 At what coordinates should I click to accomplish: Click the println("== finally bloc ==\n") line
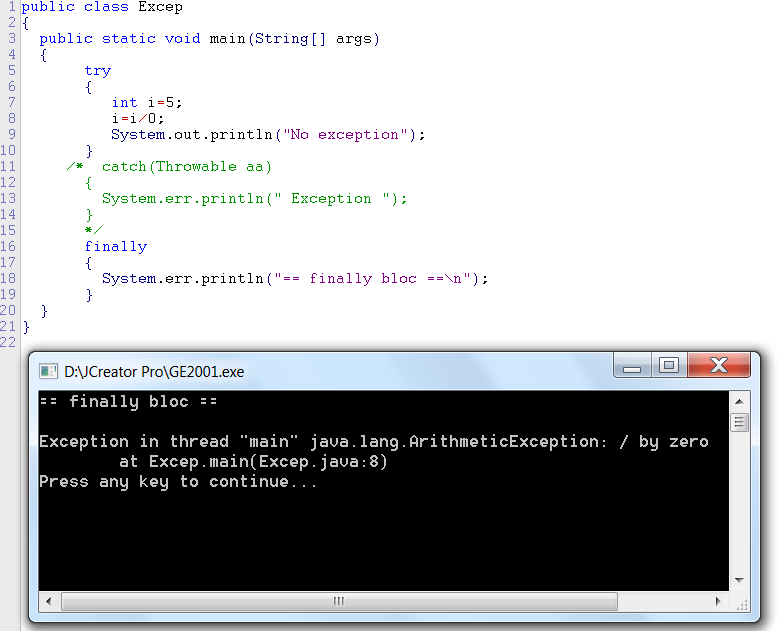[295, 278]
